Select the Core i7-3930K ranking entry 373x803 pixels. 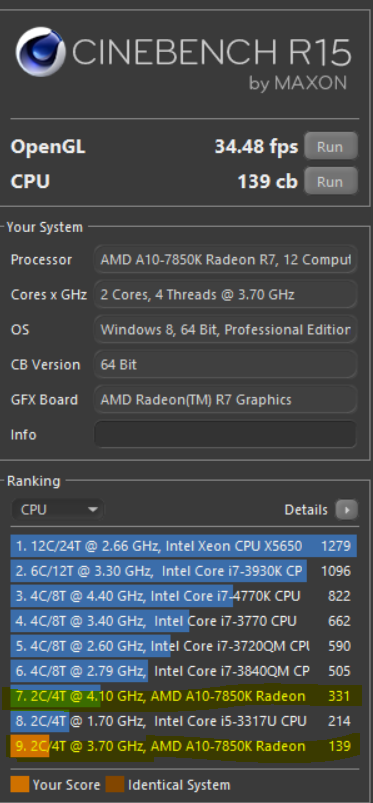pyautogui.click(x=183, y=570)
